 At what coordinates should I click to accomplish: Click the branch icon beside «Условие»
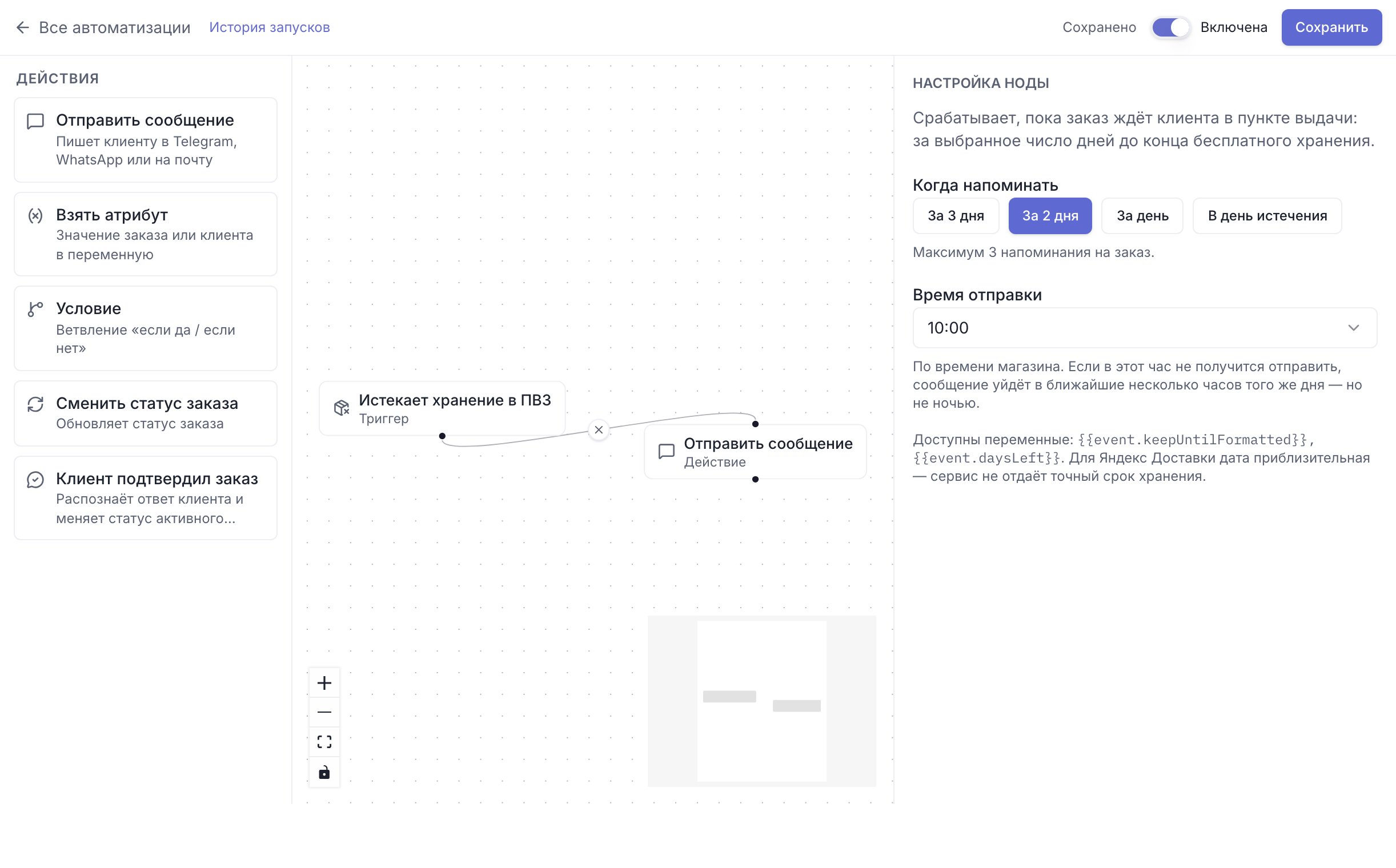[x=35, y=310]
